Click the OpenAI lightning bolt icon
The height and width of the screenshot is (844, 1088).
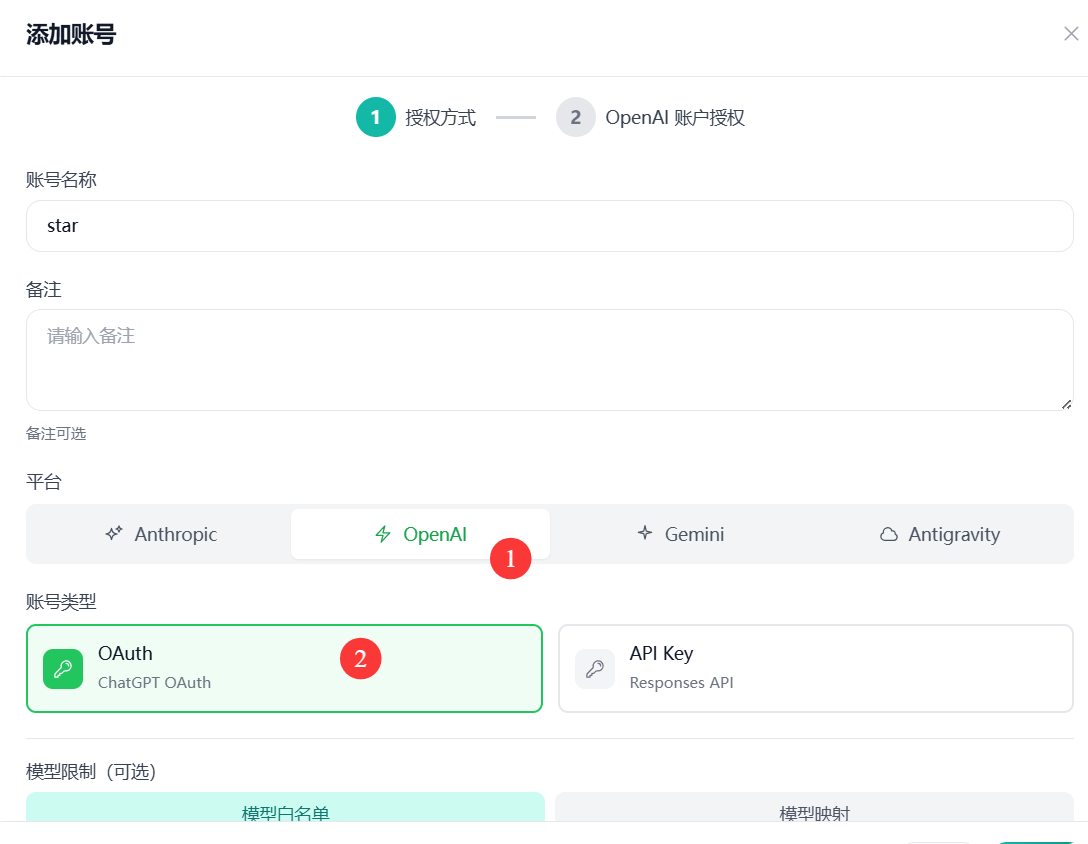coord(383,534)
